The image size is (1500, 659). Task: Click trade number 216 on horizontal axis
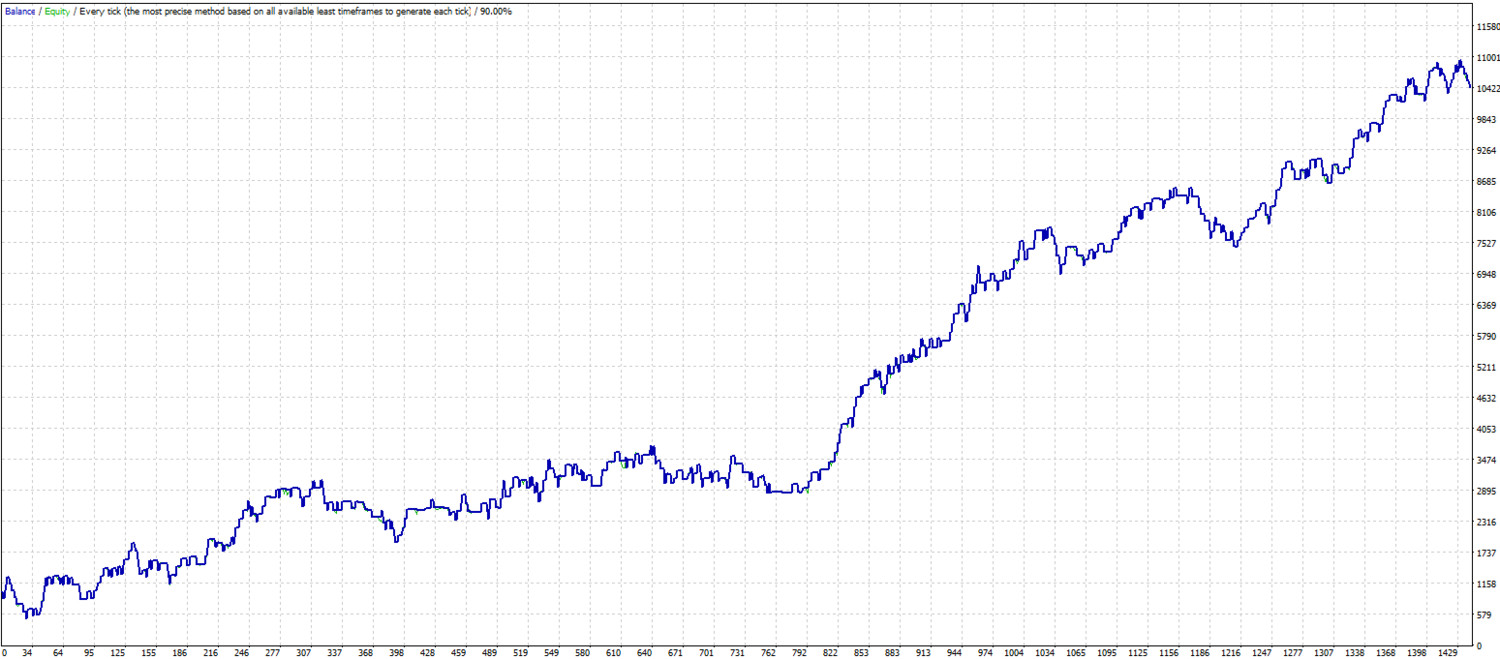[210, 652]
